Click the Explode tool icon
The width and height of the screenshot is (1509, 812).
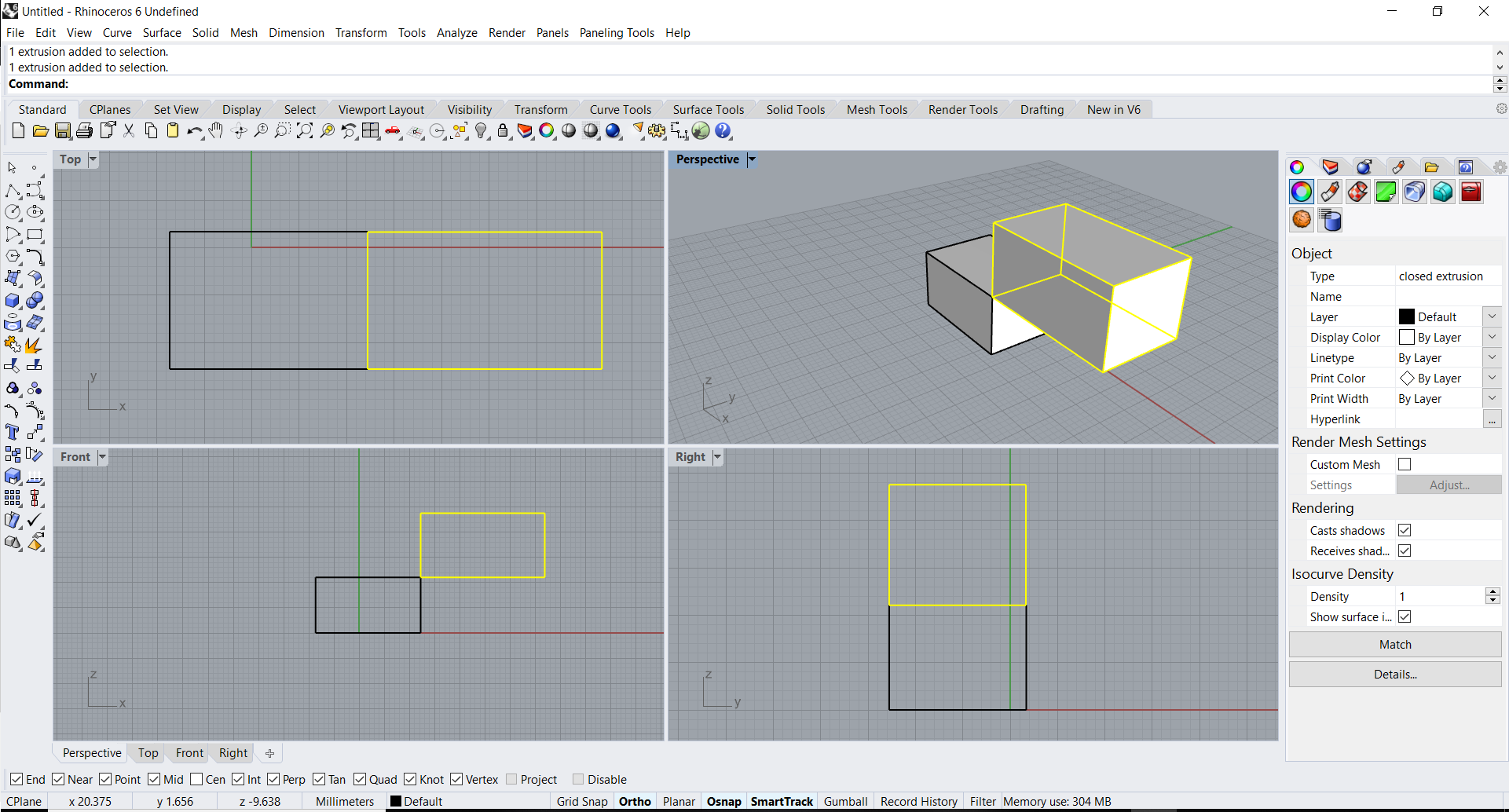[x=33, y=345]
